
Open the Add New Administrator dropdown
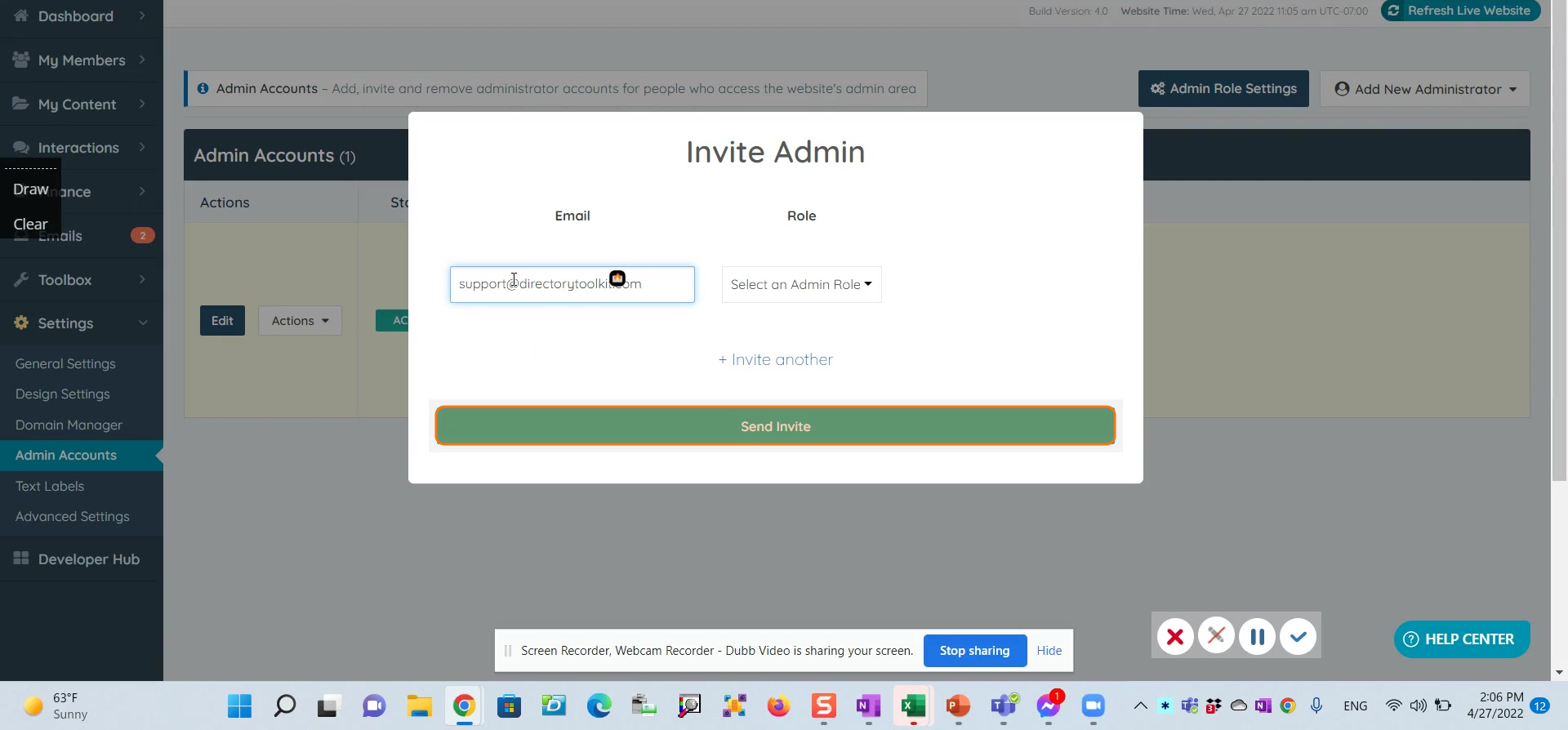(1425, 89)
